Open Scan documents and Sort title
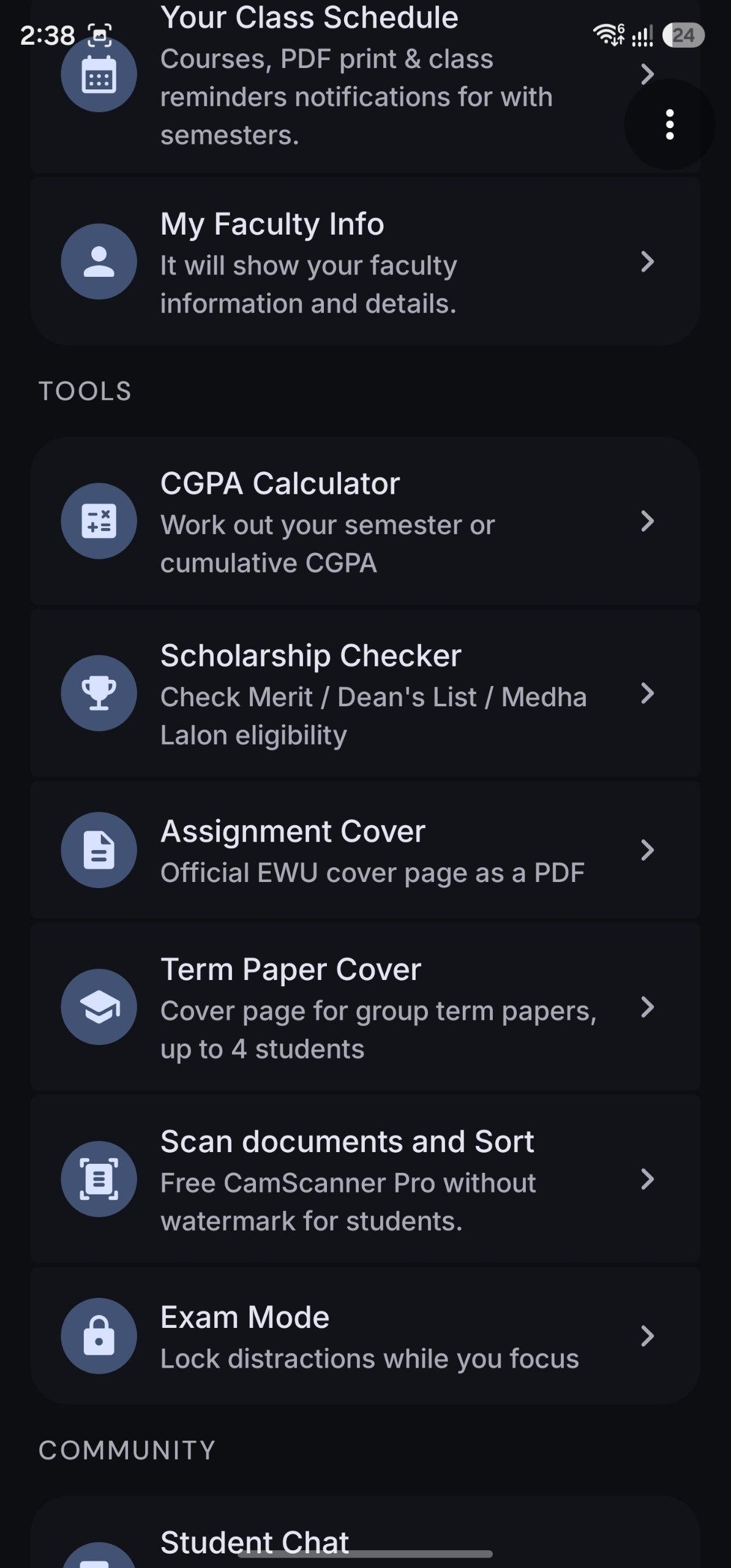The width and height of the screenshot is (731, 1568). click(x=347, y=1142)
